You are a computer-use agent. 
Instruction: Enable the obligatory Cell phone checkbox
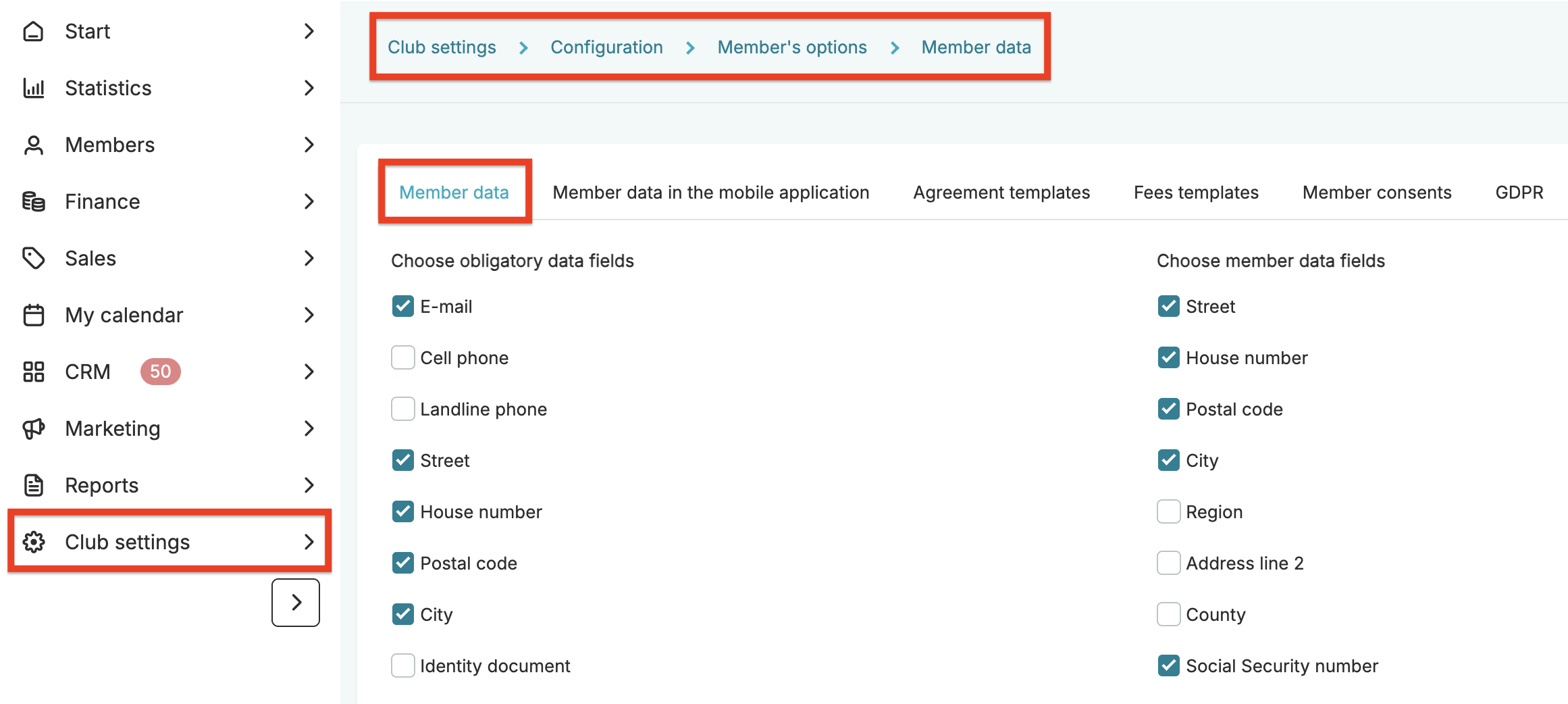tap(403, 358)
